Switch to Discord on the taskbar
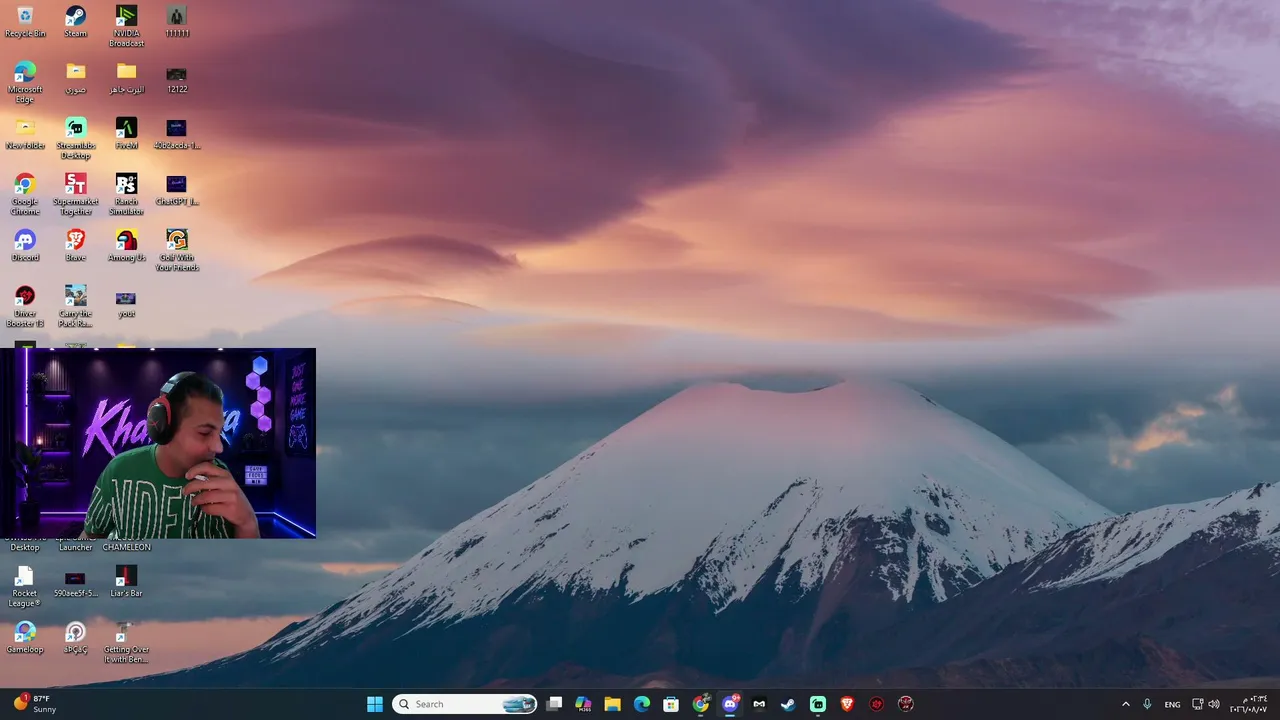This screenshot has height=720, width=1280. [730, 704]
